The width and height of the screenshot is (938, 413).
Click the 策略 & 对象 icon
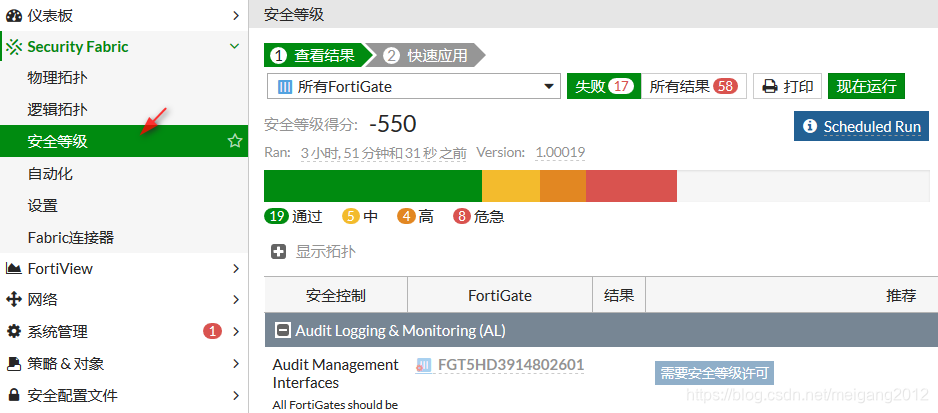tap(14, 363)
